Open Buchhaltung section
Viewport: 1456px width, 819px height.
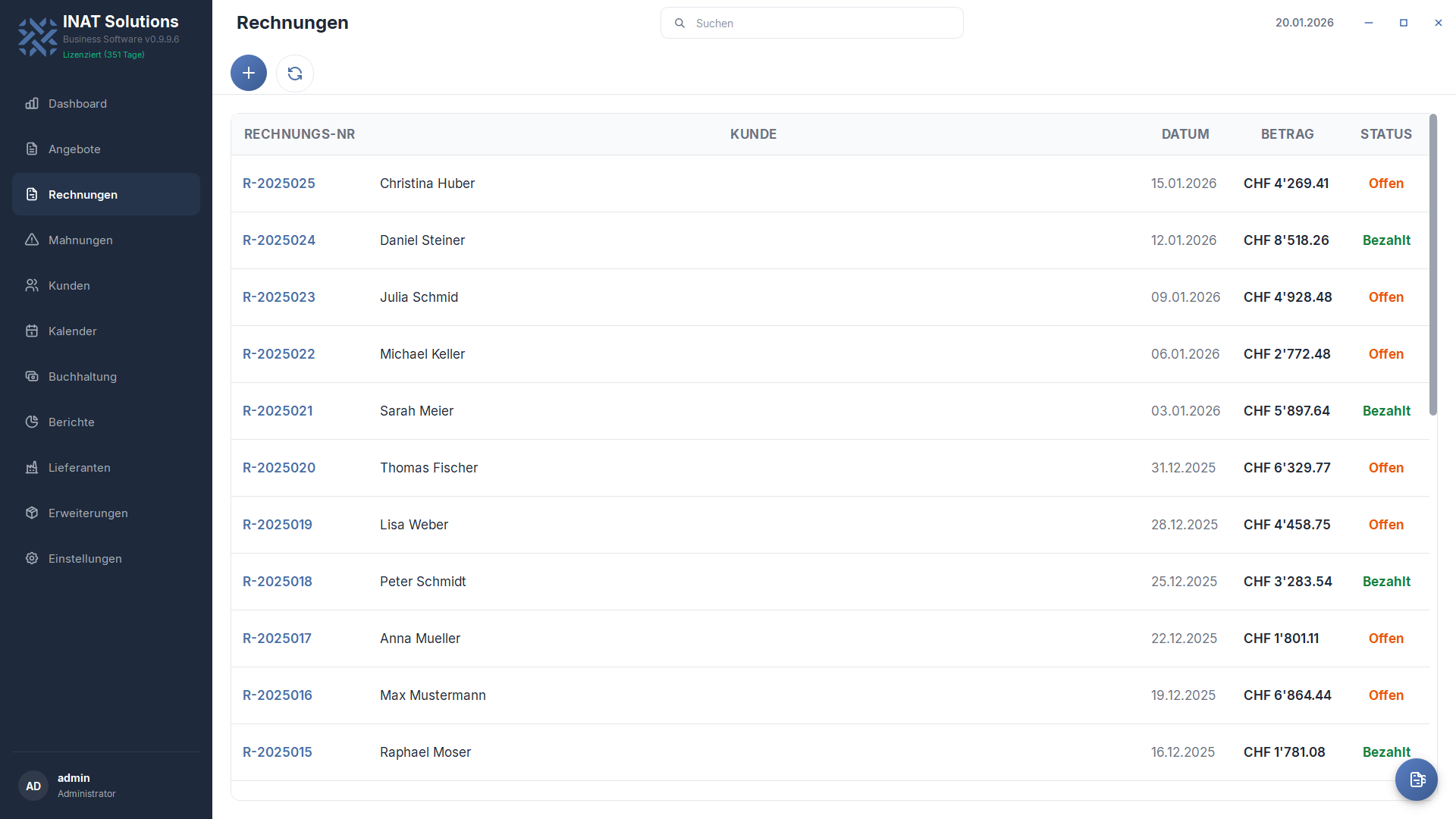pos(82,377)
